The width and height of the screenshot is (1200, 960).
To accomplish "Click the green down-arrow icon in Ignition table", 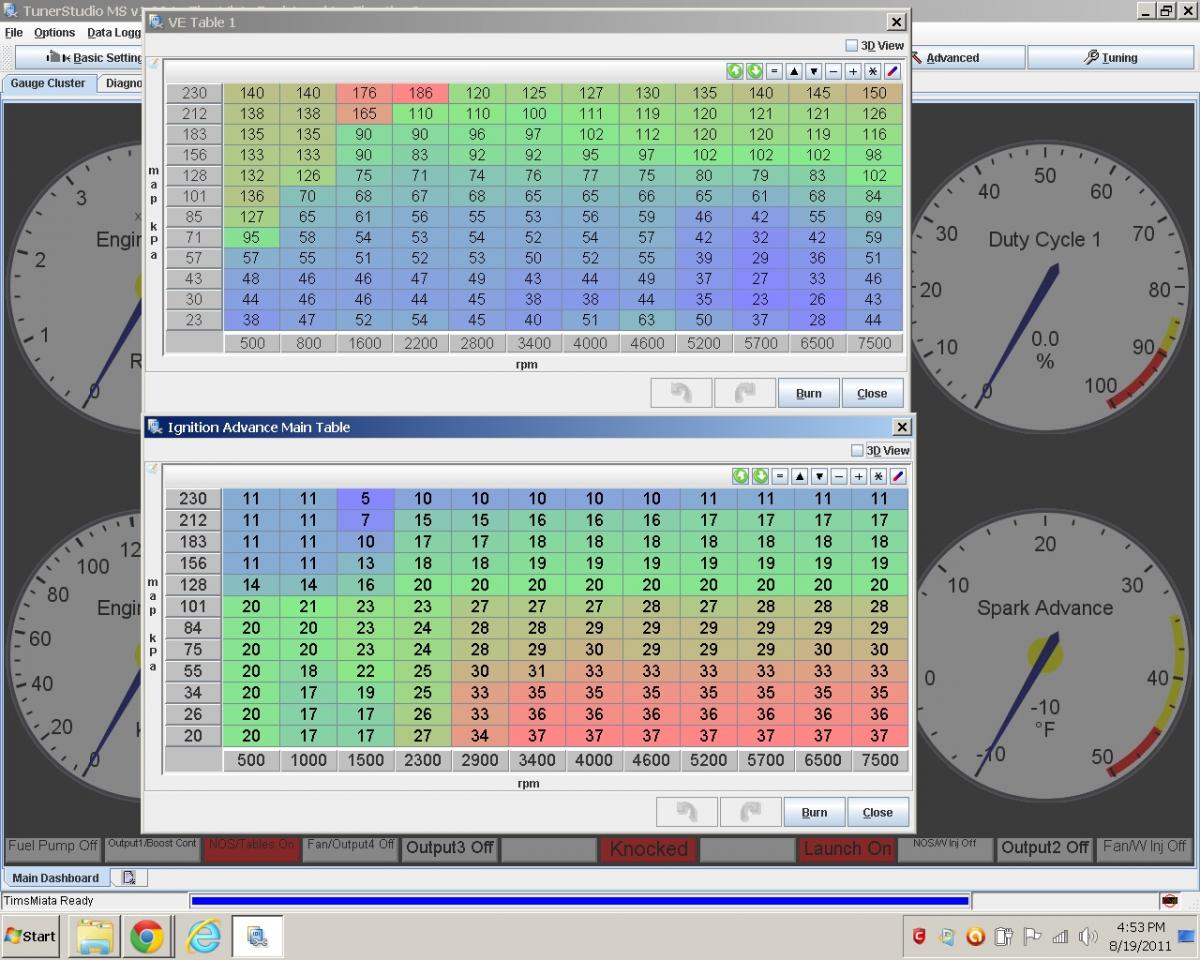I will 760,477.
